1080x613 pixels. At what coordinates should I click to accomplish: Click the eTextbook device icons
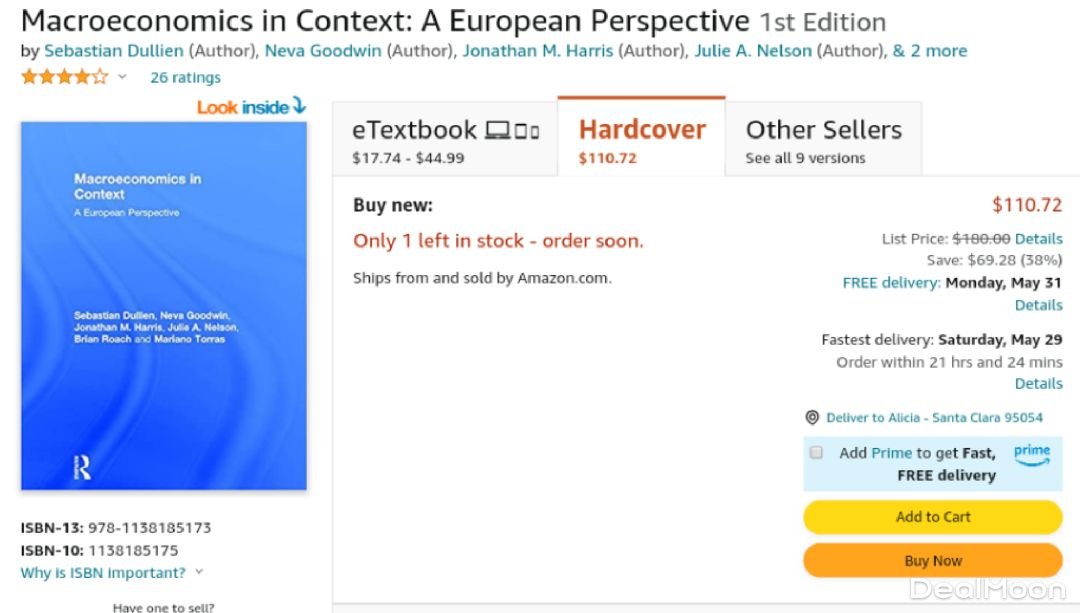pos(512,131)
